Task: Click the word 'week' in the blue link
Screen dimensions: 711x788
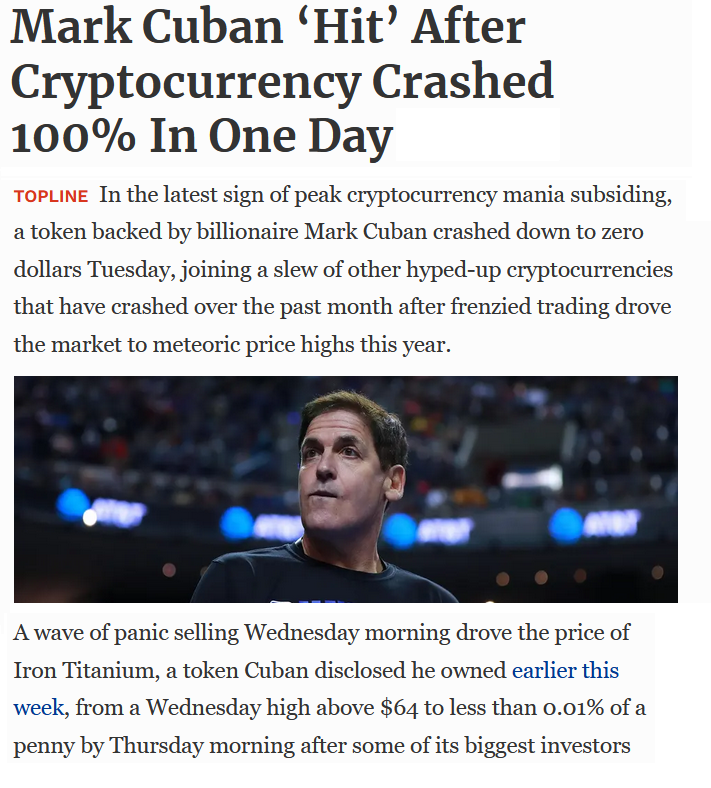Action: click(x=39, y=708)
